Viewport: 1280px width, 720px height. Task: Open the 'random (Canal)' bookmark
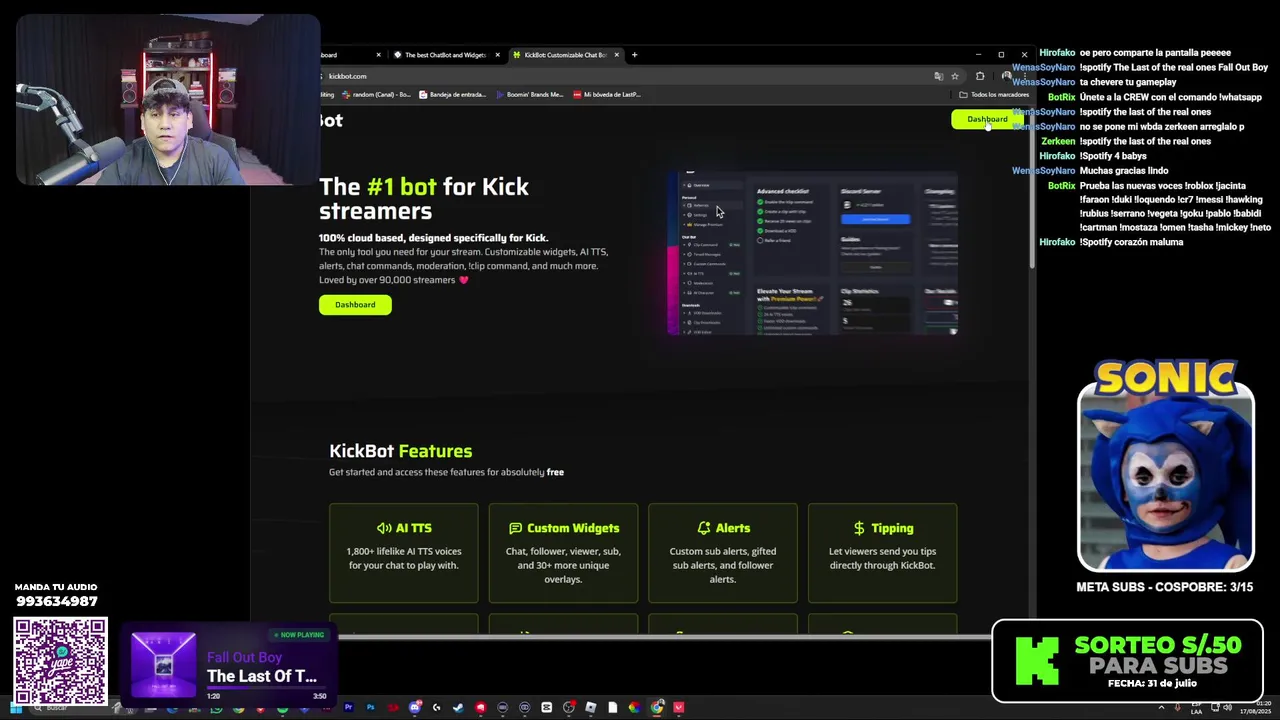click(377, 95)
